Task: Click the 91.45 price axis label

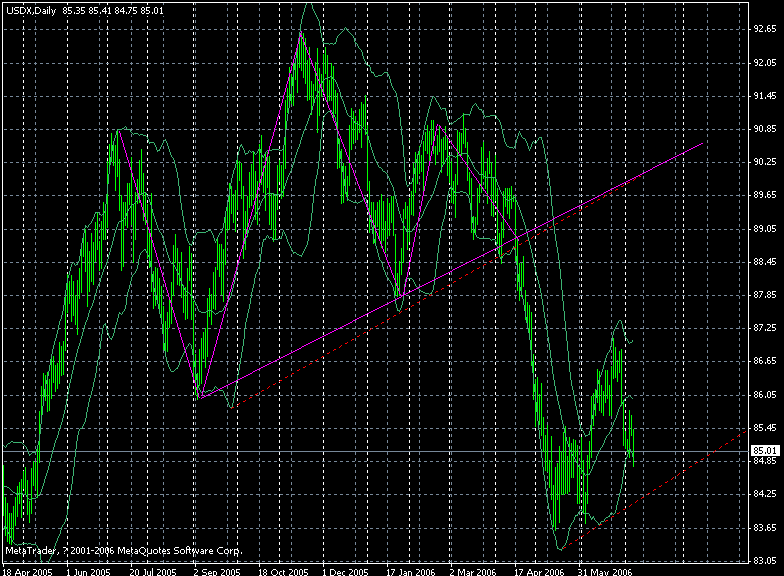Action: click(766, 96)
